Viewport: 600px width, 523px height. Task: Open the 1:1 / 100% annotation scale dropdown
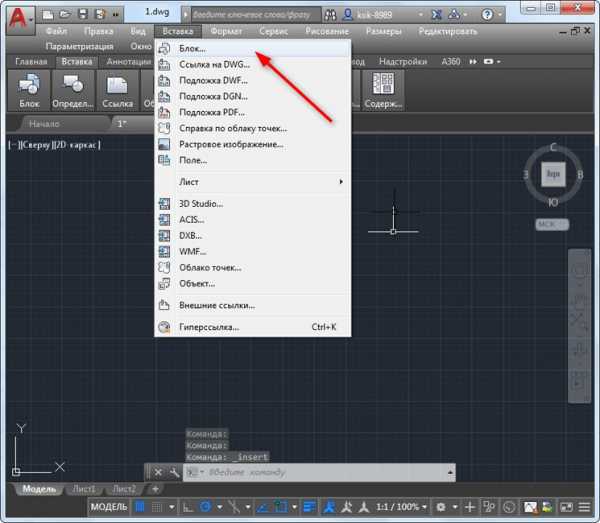coord(401,507)
